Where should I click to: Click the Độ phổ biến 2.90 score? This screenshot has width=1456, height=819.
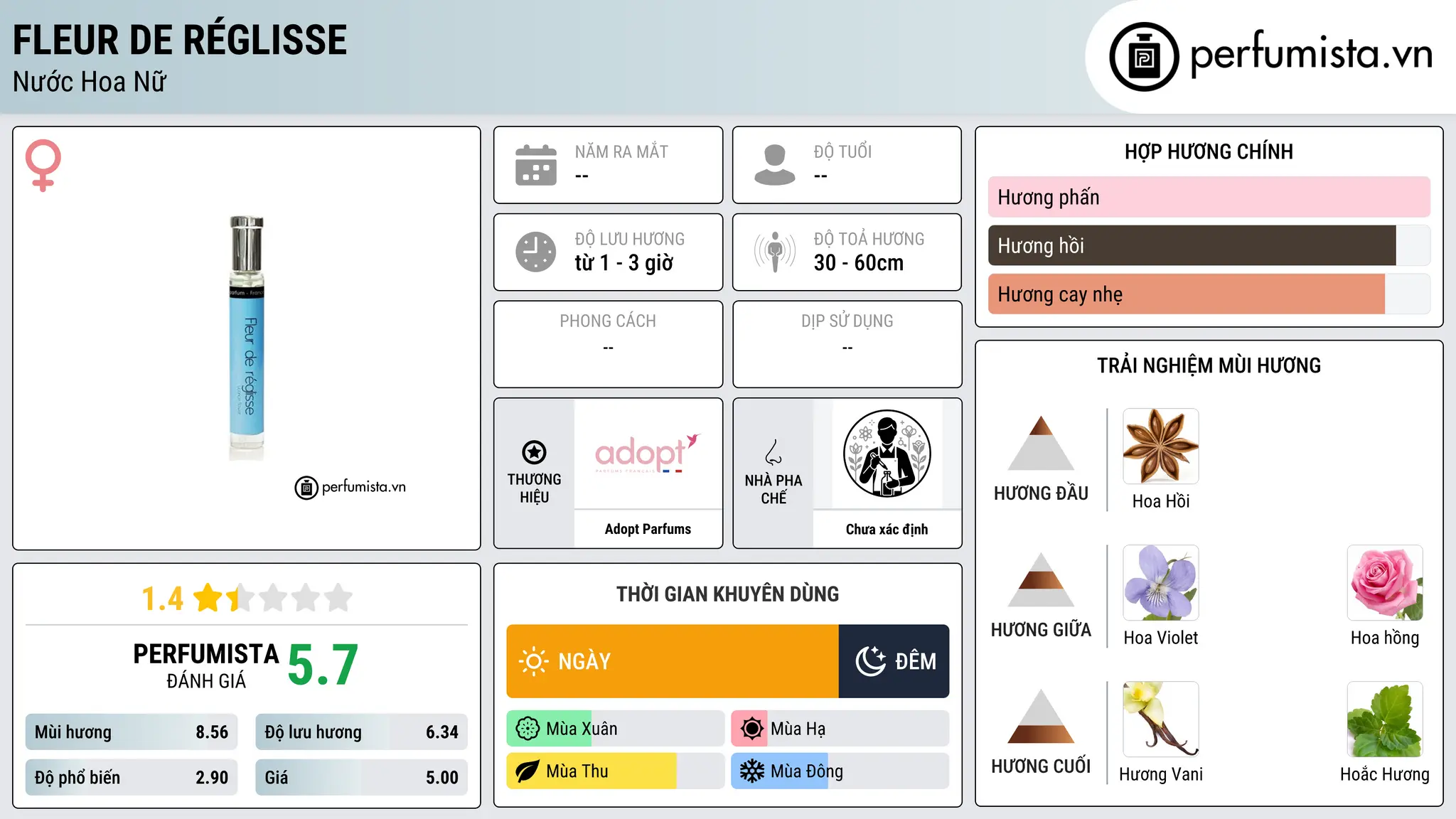click(132, 777)
